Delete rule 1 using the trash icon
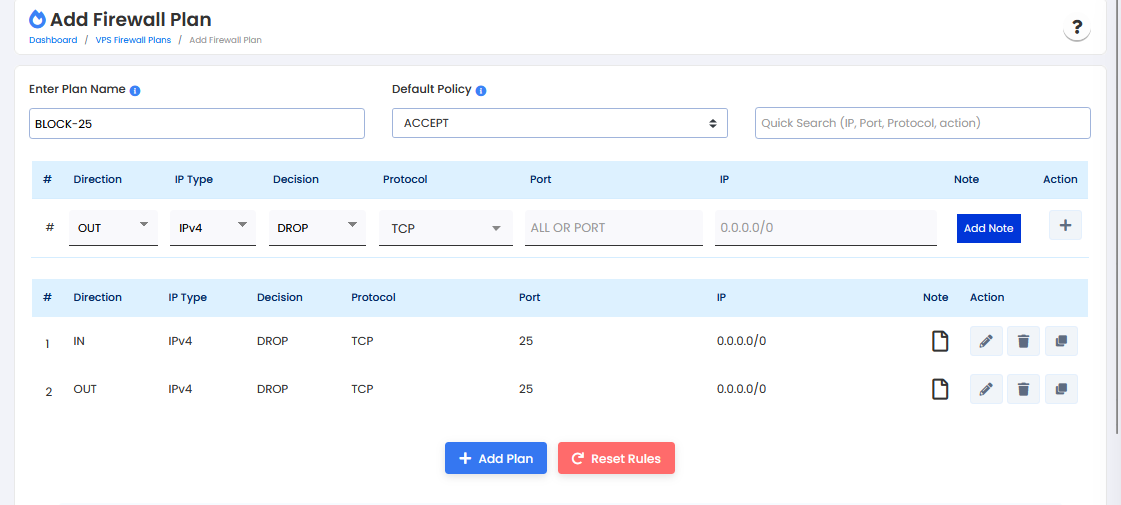Image resolution: width=1121 pixels, height=505 pixels. 1023,341
